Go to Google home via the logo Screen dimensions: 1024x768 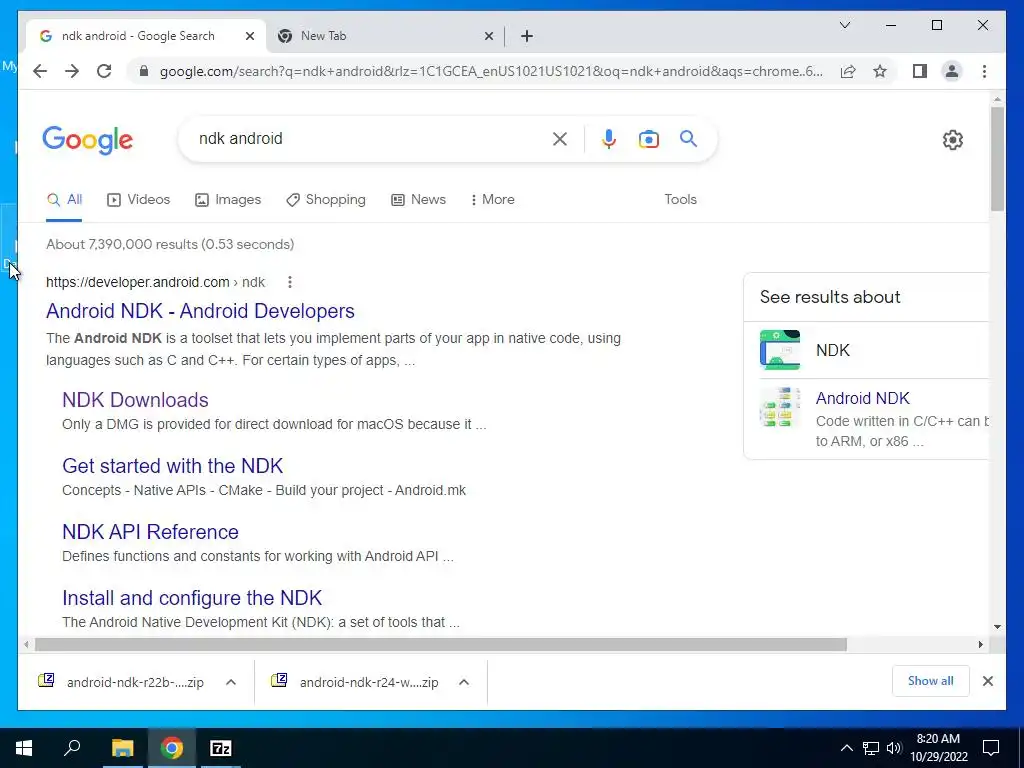(88, 140)
